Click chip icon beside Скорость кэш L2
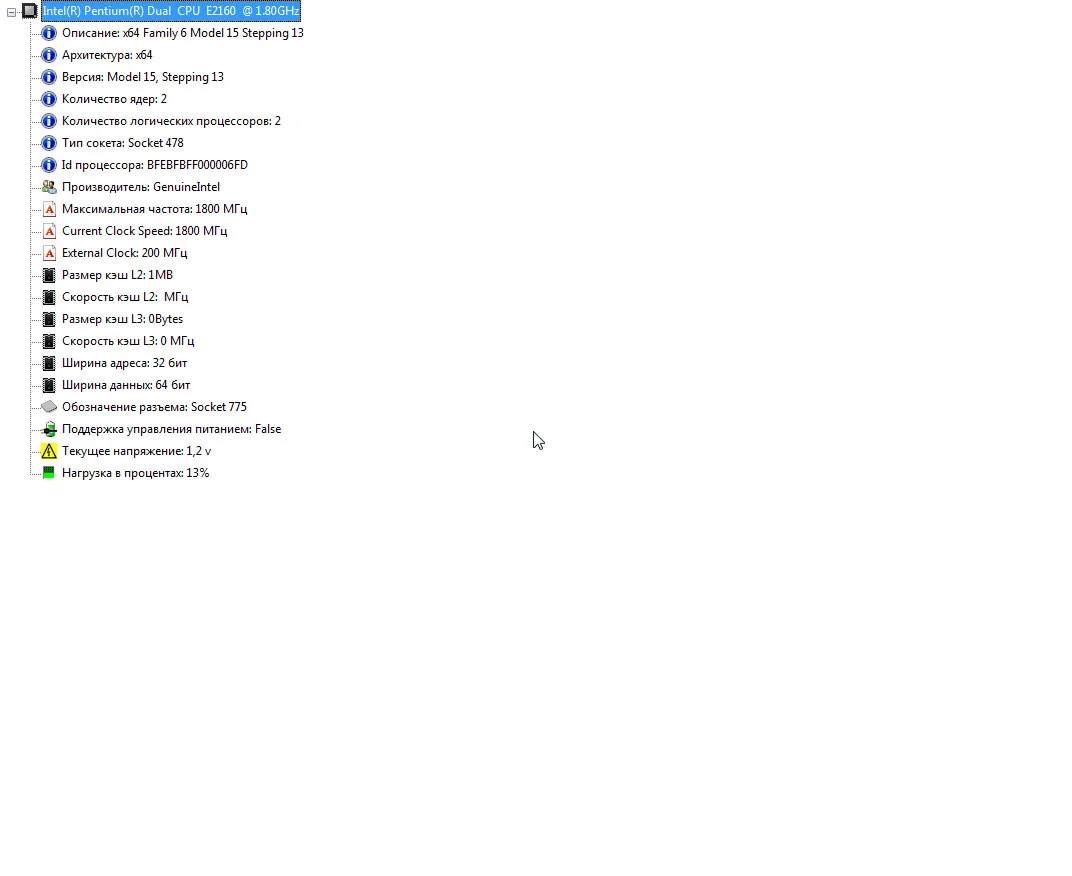Screen dimensions: 1072x876 tap(49, 297)
